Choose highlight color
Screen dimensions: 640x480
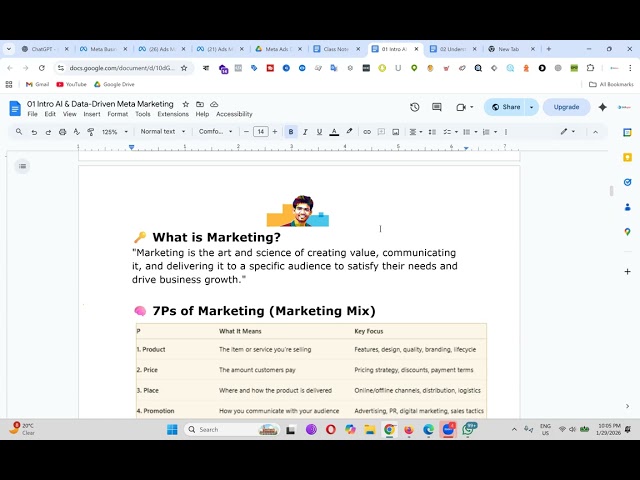tap(349, 131)
